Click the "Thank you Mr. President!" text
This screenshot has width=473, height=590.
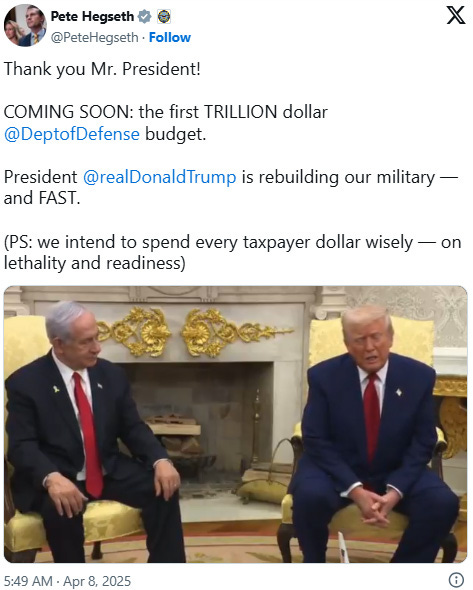[102, 69]
